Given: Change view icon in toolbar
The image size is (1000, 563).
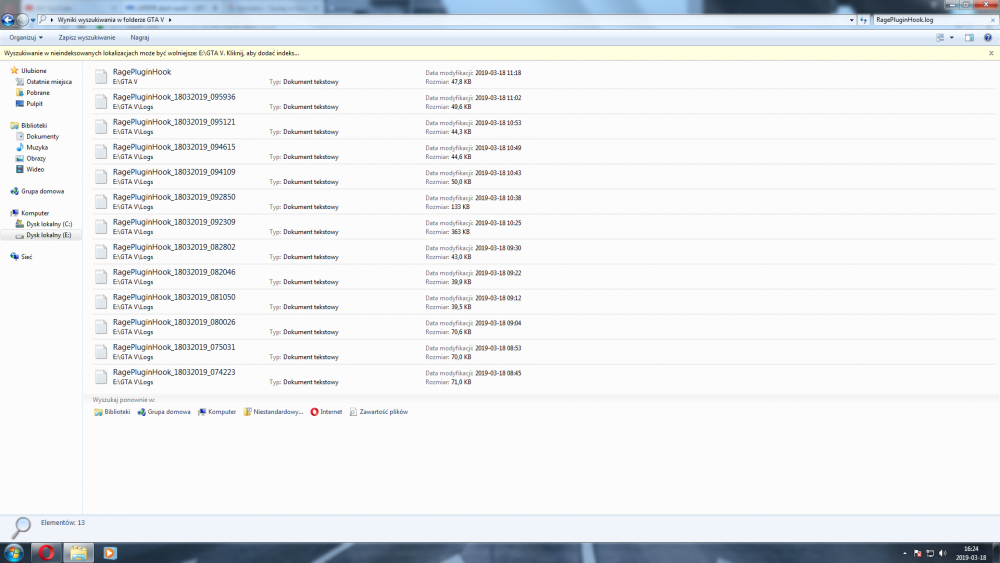Looking at the screenshot, I should [x=940, y=38].
